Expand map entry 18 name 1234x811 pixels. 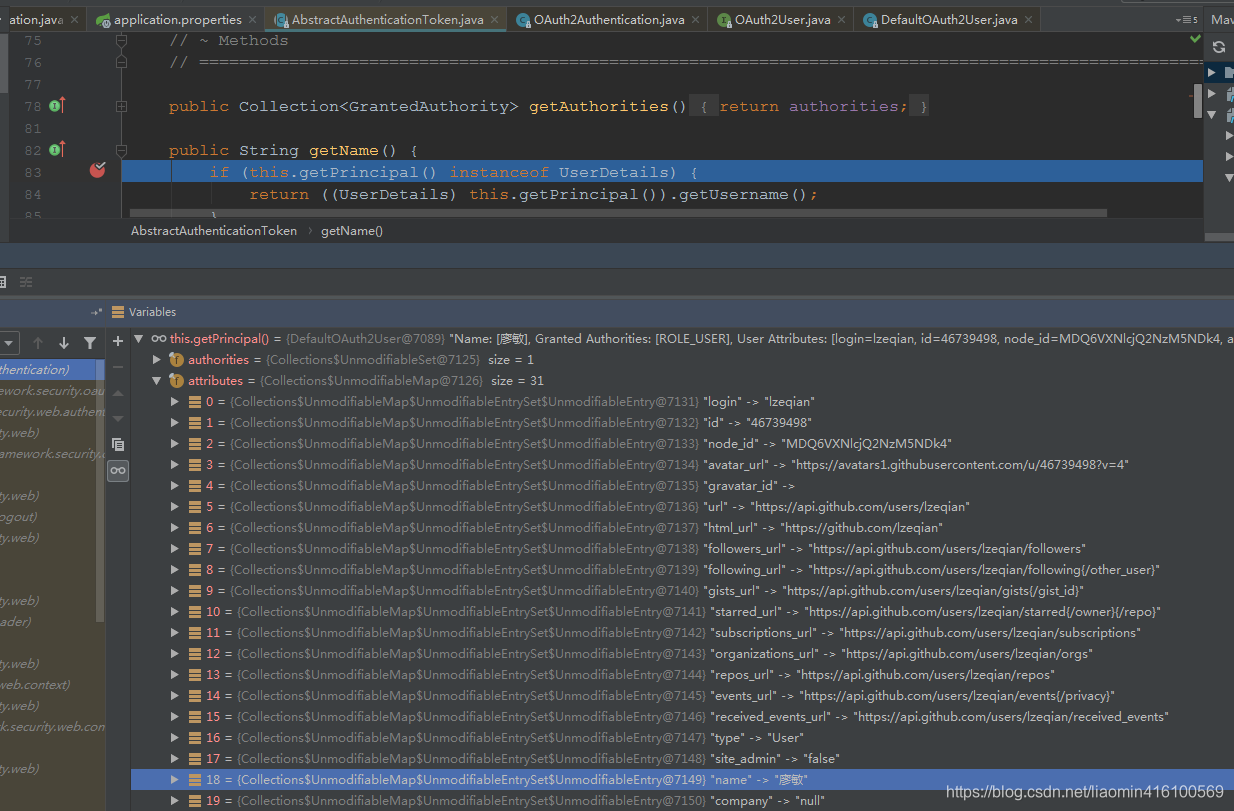[174, 779]
